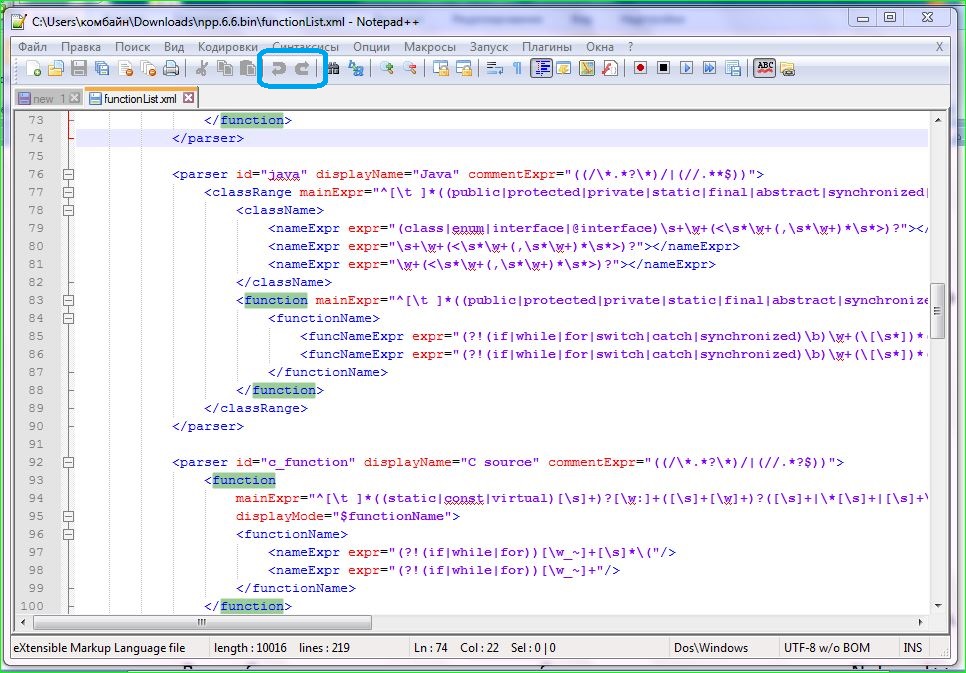Click the 'Ln : 74' status bar entry
966x673 pixels.
pyautogui.click(x=431, y=648)
